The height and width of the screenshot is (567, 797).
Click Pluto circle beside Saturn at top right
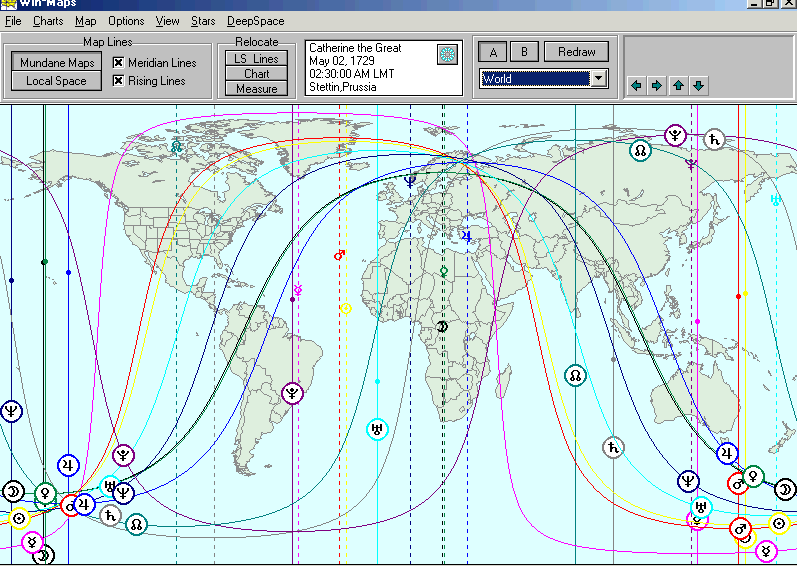[676, 135]
